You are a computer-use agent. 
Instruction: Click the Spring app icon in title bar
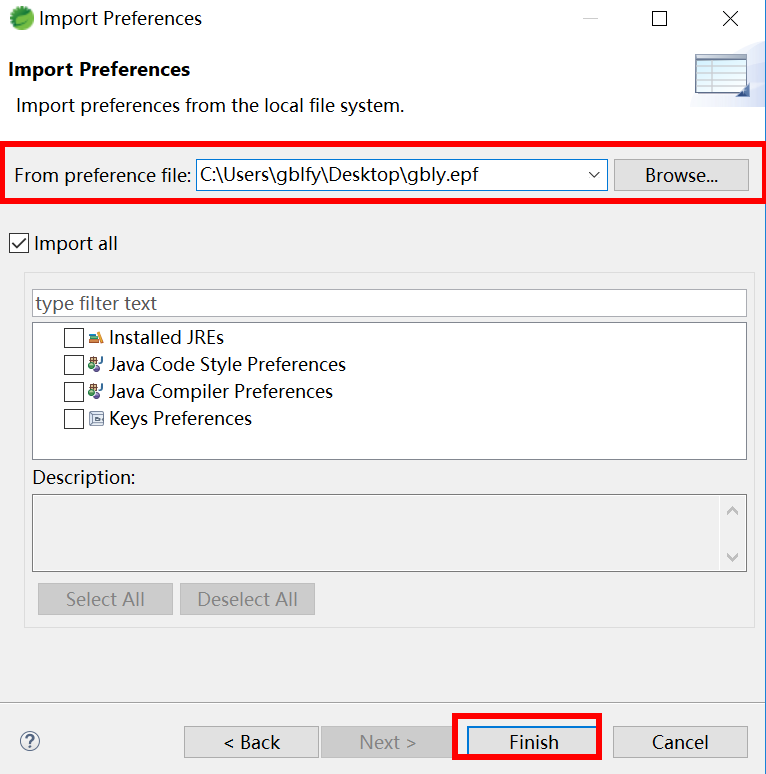point(22,18)
